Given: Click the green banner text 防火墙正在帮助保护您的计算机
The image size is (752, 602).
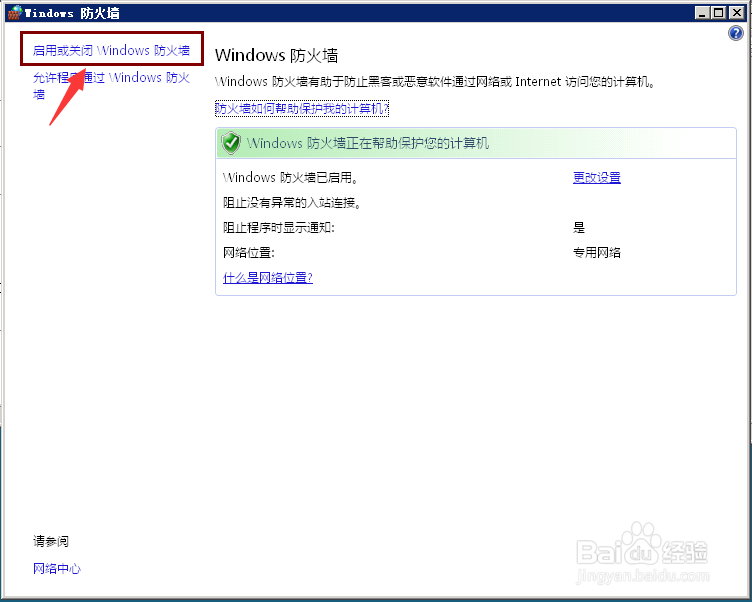Looking at the screenshot, I should 368,143.
